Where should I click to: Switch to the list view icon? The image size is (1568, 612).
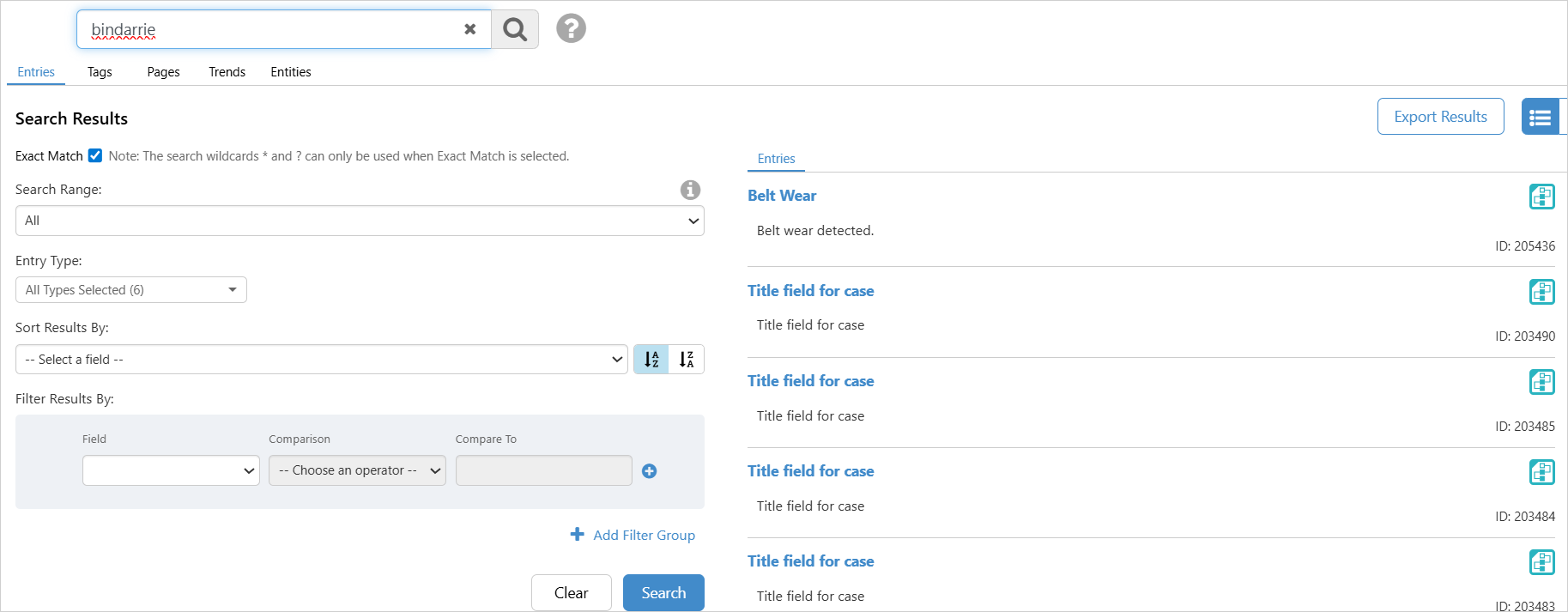(1541, 117)
